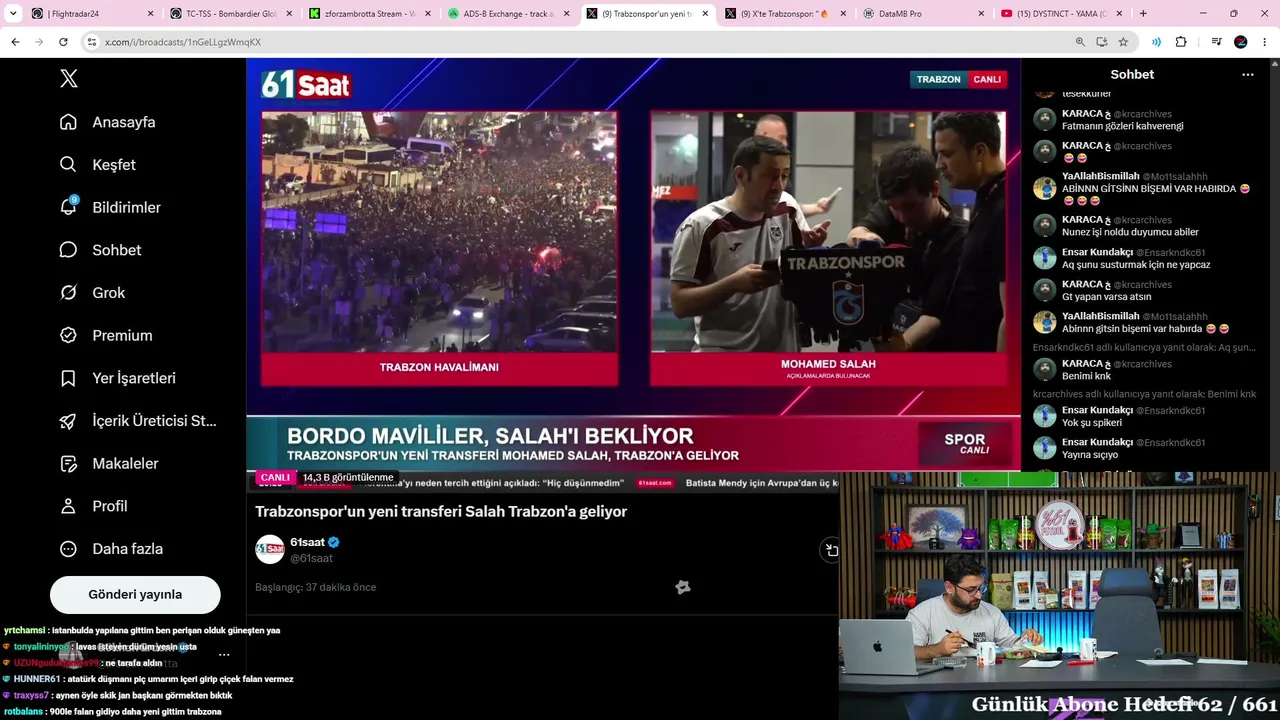Switch to the ADS-B Exchange tab
The image size is (1280, 720).
pos(508,14)
